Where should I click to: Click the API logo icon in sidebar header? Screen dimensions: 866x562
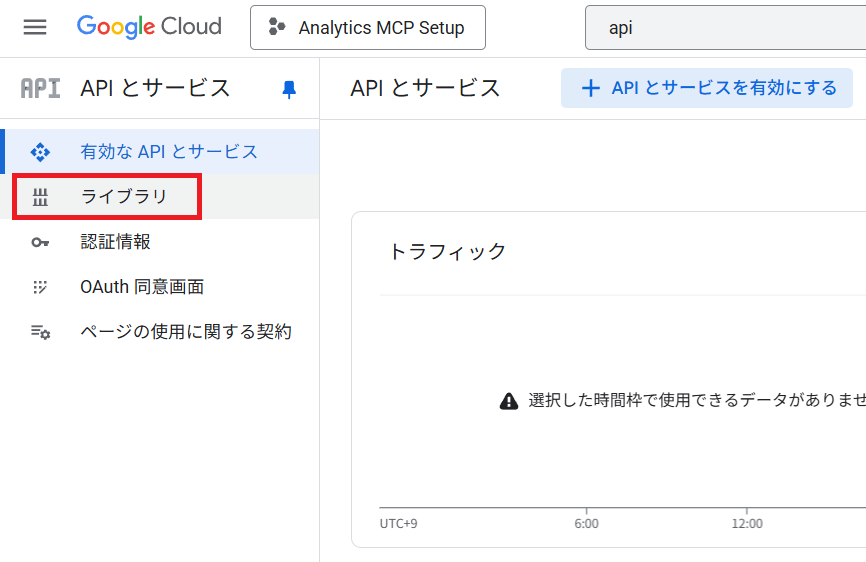coord(40,88)
